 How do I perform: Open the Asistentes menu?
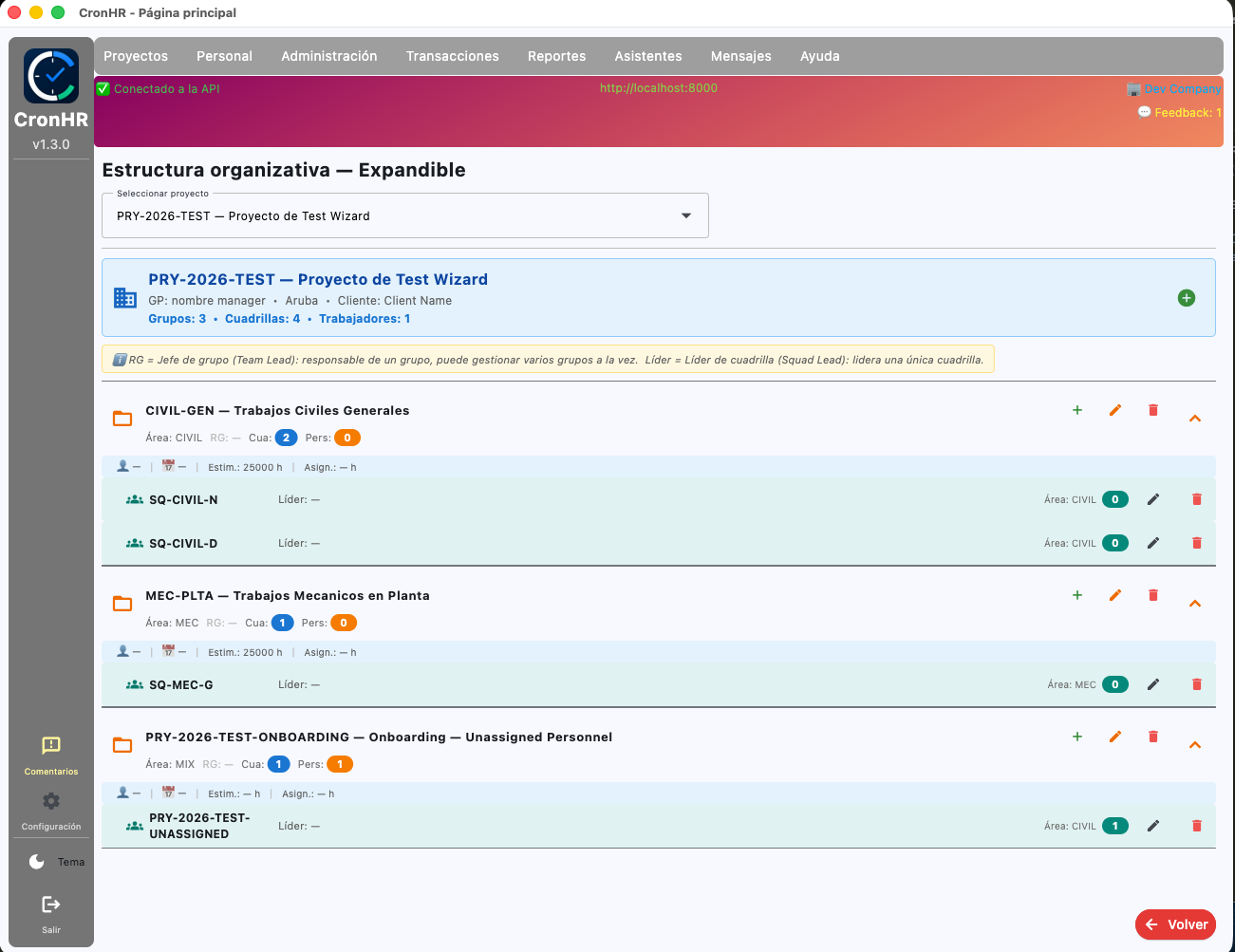click(648, 56)
